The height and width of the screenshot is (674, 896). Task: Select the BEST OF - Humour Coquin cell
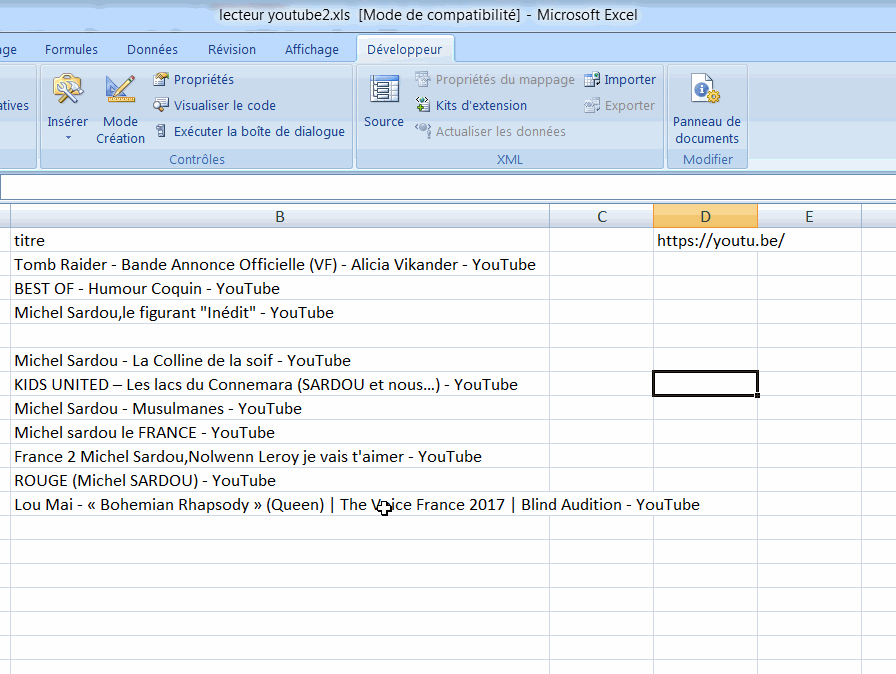(x=280, y=288)
